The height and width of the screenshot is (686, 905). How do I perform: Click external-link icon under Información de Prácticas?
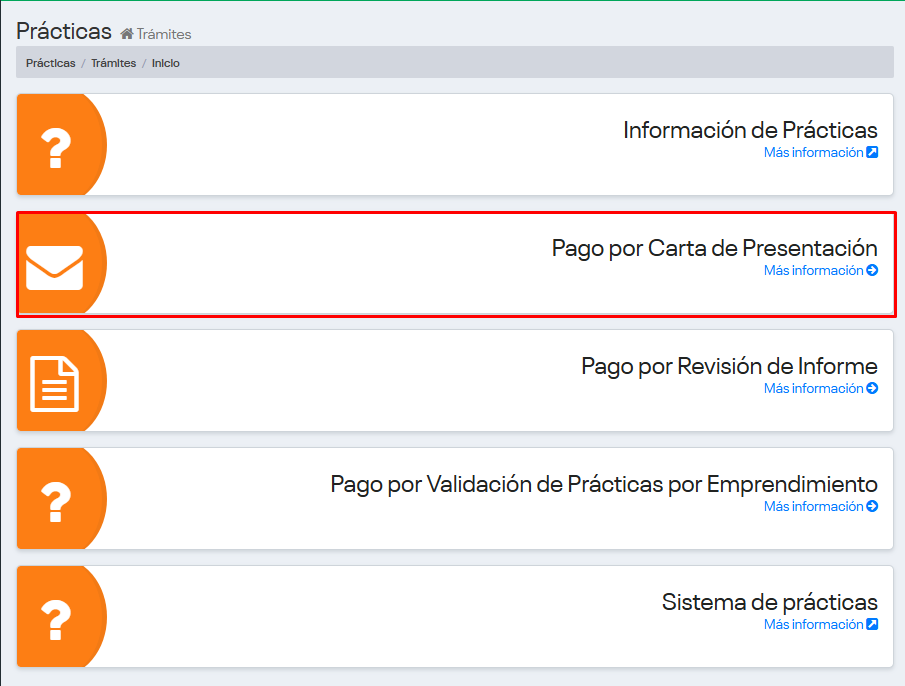872,153
